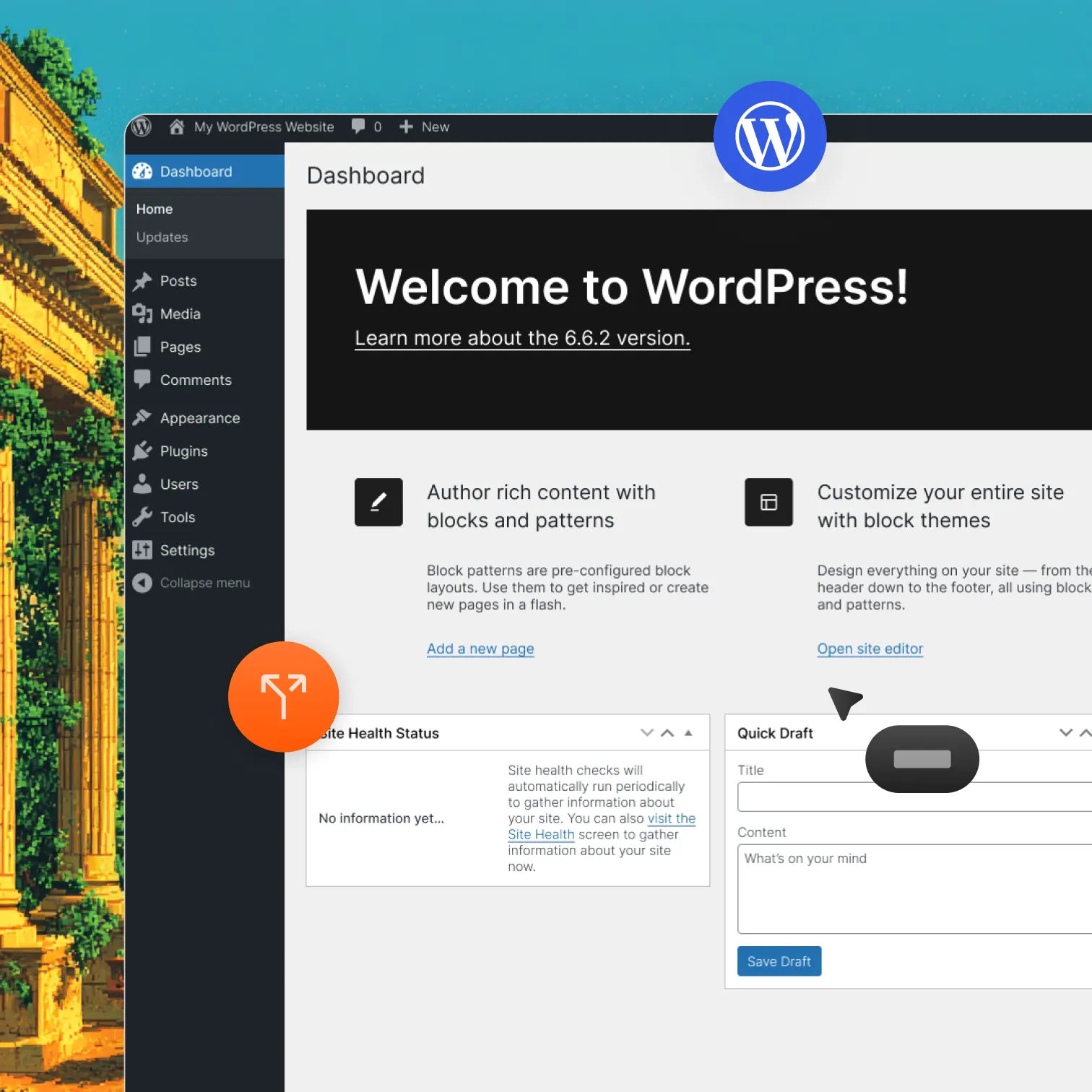Go to Media menu
Screen dimensions: 1092x1092
181,314
